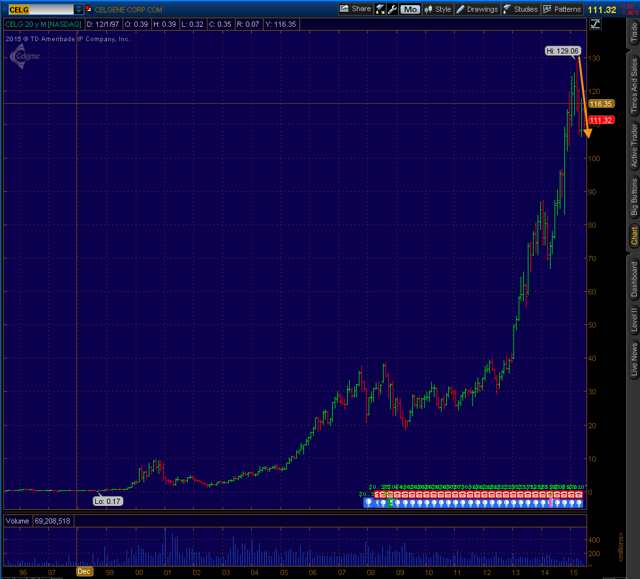Open the Big Buttons side tab
The image size is (640, 579).
(x=634, y=197)
